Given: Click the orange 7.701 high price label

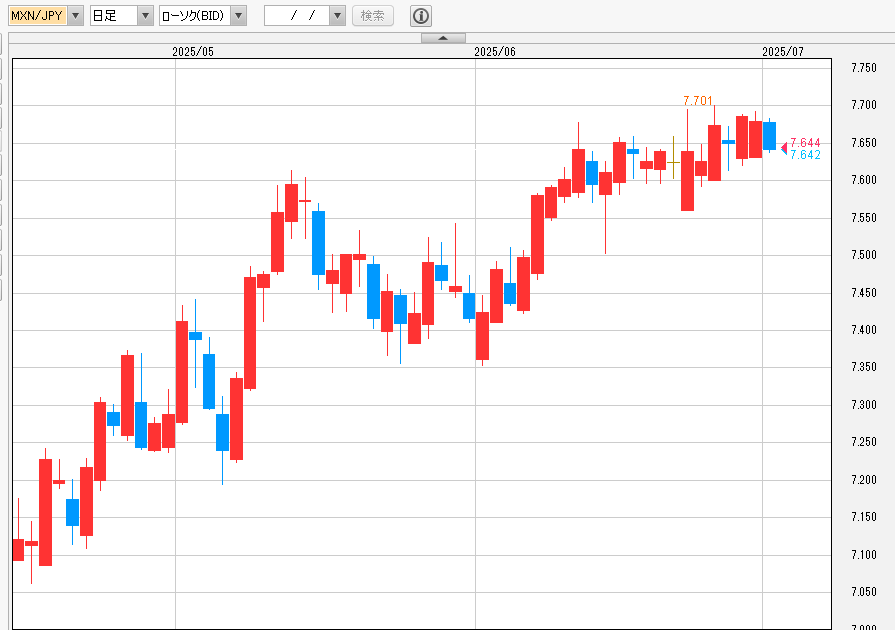Looking at the screenshot, I should pyautogui.click(x=698, y=100).
